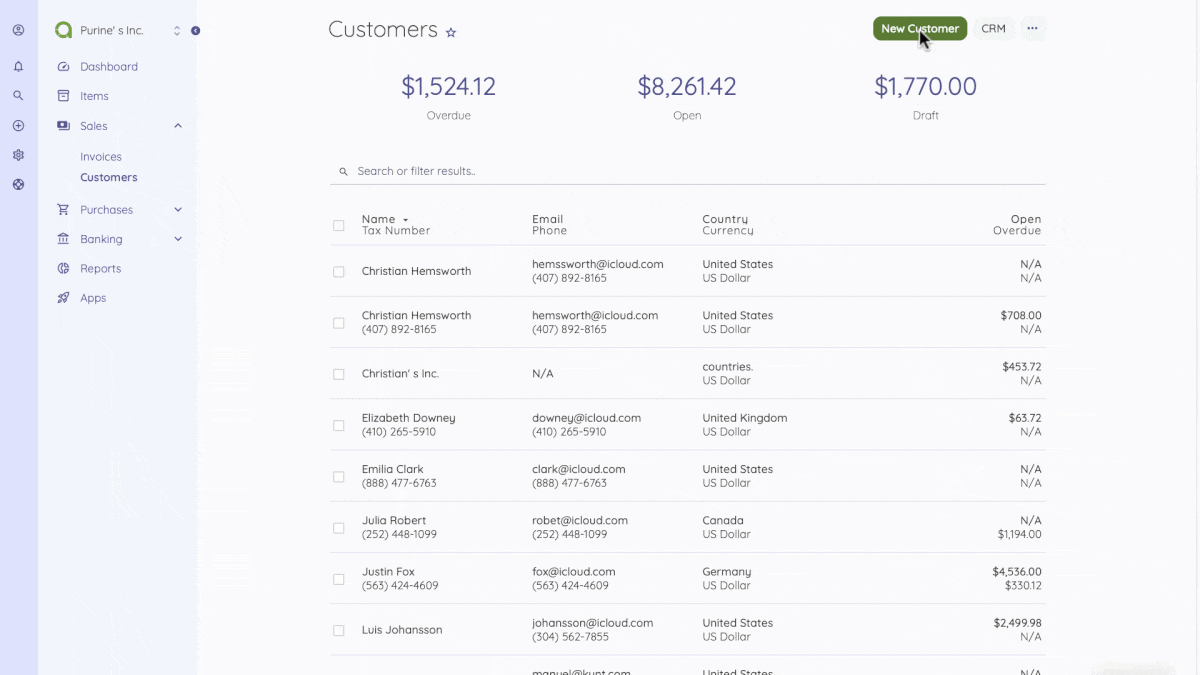Sort by Name column arrow

click(x=405, y=220)
